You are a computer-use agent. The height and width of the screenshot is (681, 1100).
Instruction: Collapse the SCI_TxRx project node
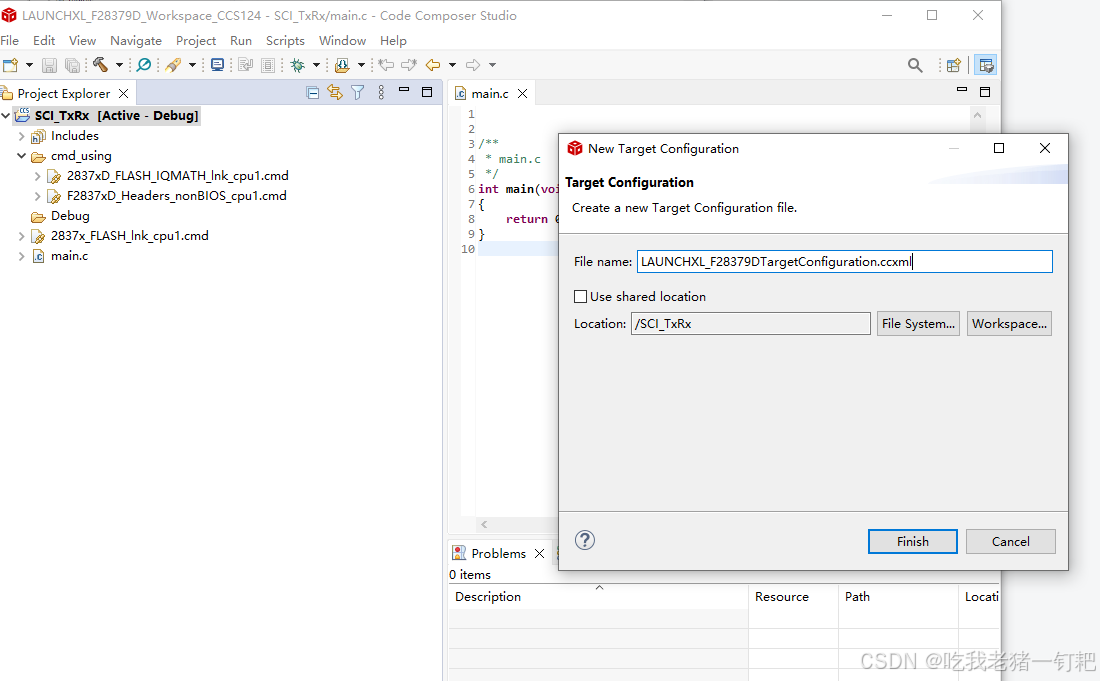[x=6, y=116]
